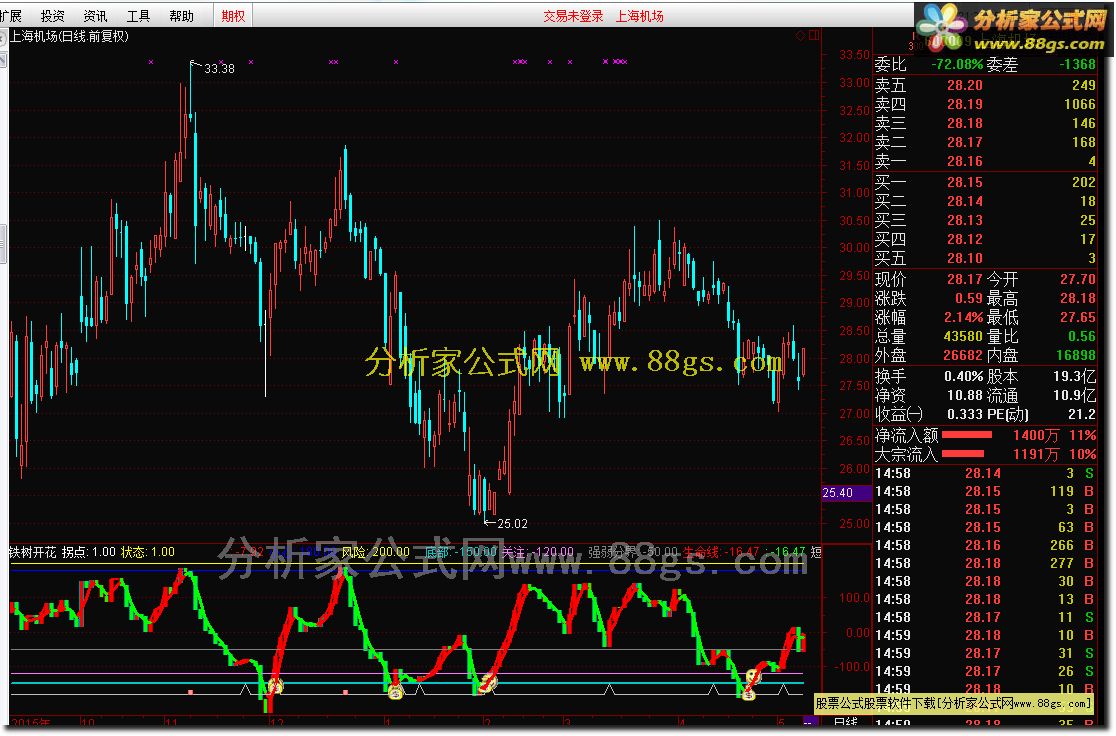Select the 买二 28.14 bid row
Viewport: 1116px width, 736px height.
[x=985, y=201]
